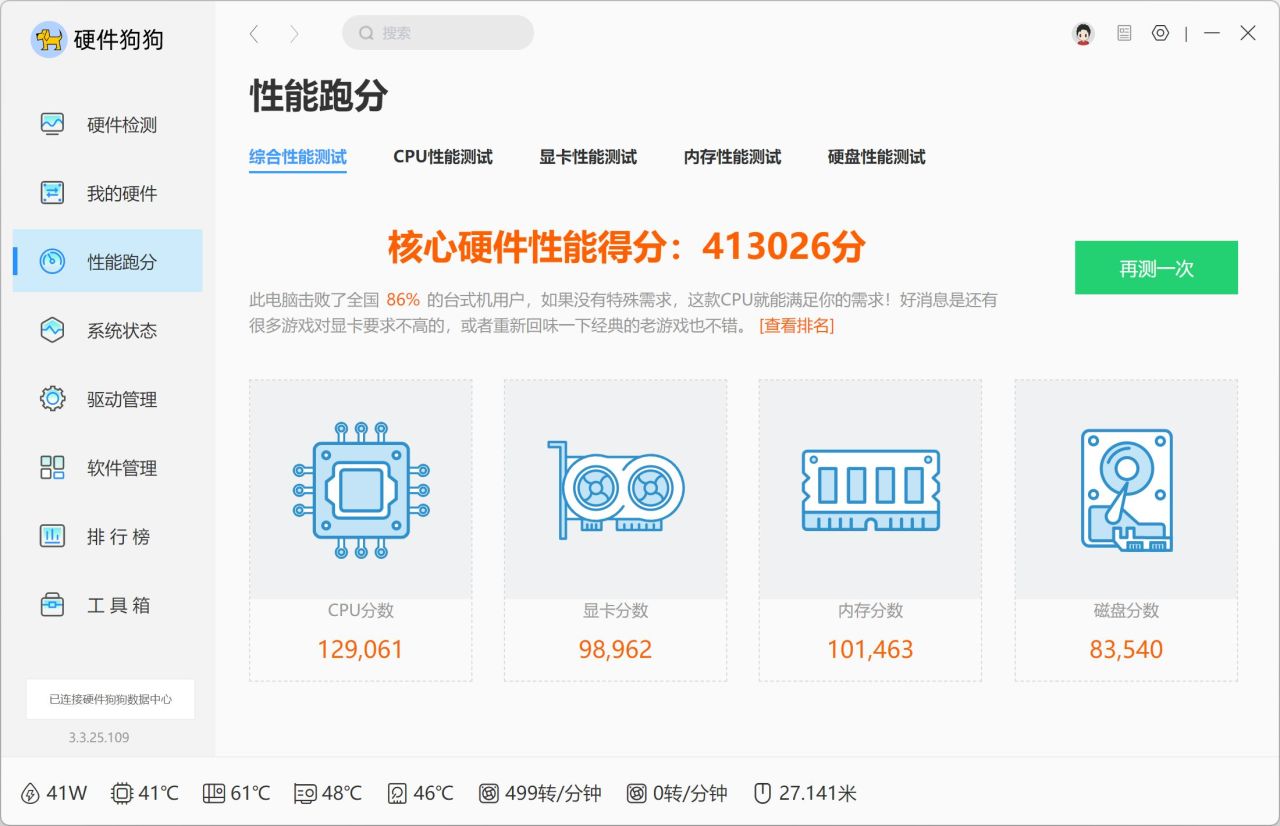Click the 内存分数 label
The height and width of the screenshot is (826, 1280).
point(871,610)
